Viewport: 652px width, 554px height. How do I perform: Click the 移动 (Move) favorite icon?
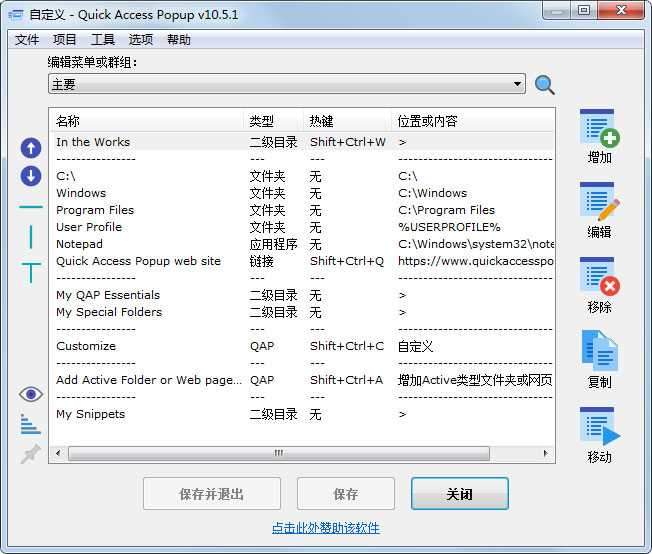(x=599, y=428)
